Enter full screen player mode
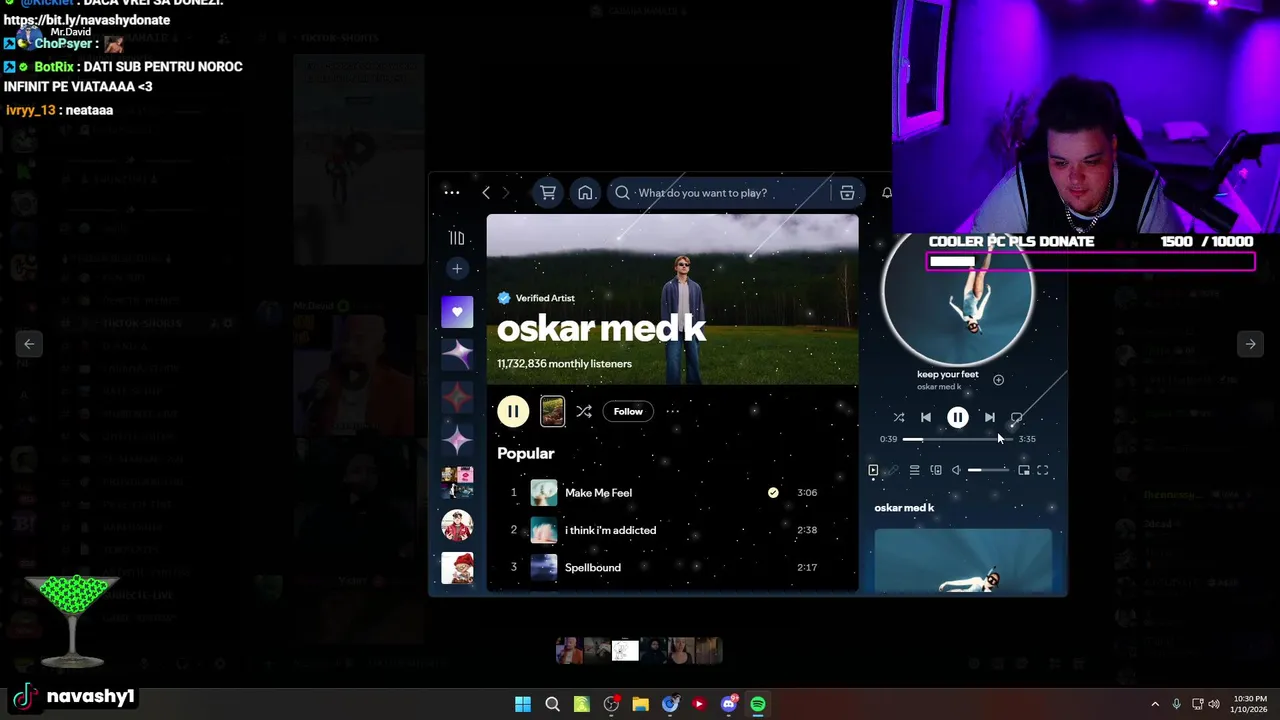The height and width of the screenshot is (720, 1280). 1043,470
